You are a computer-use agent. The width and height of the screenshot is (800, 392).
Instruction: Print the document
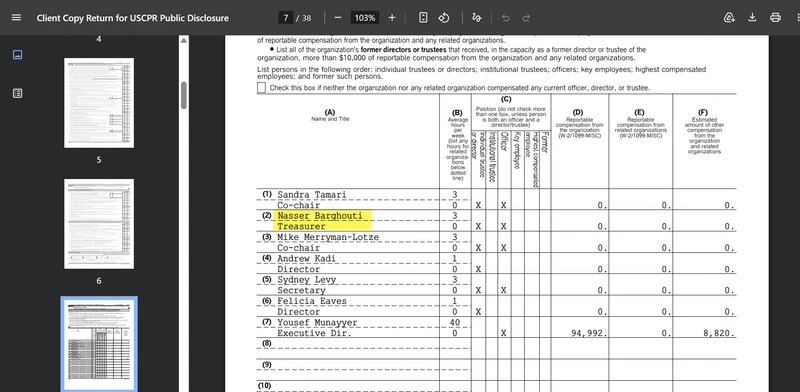click(776, 17)
